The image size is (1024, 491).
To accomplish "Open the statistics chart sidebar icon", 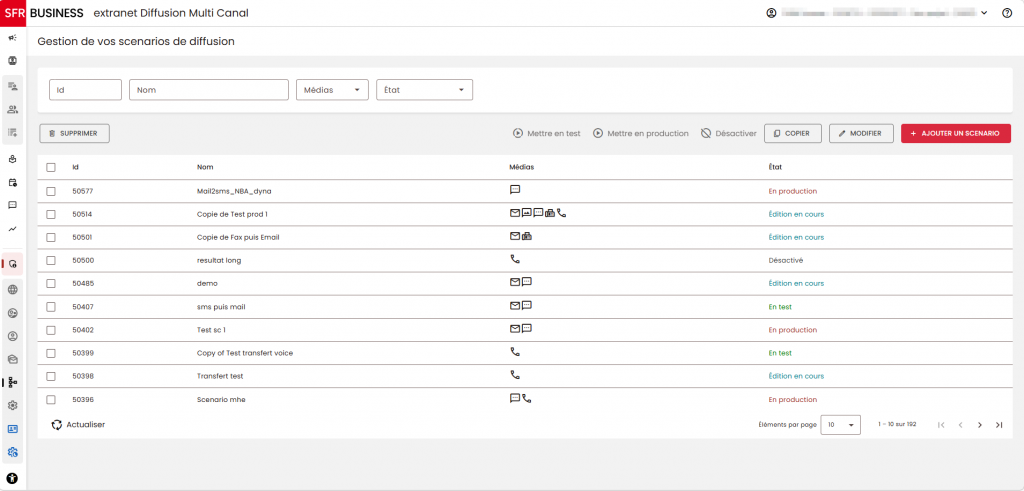I will [12, 229].
